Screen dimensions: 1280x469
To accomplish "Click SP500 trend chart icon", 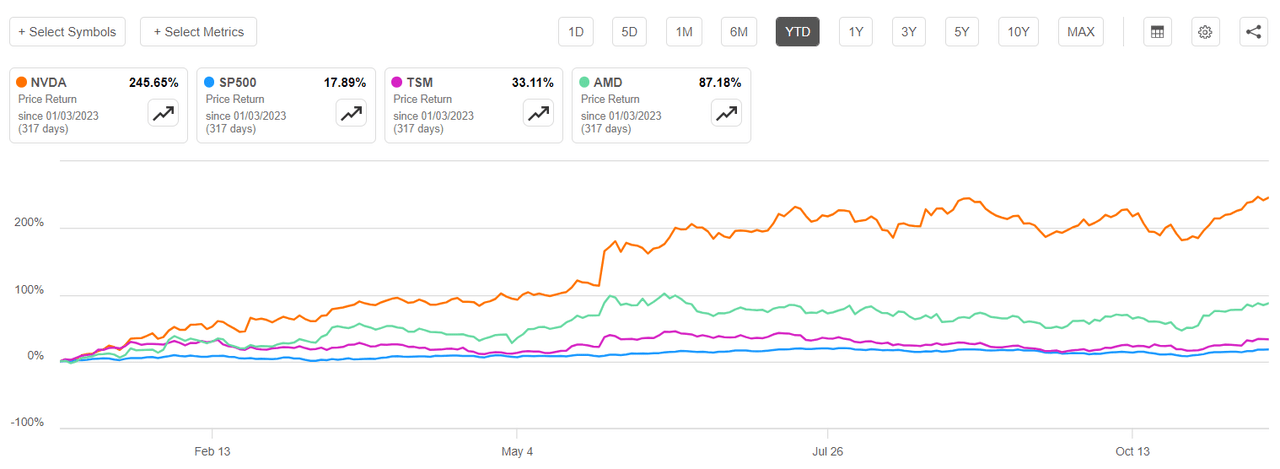I will (x=351, y=114).
